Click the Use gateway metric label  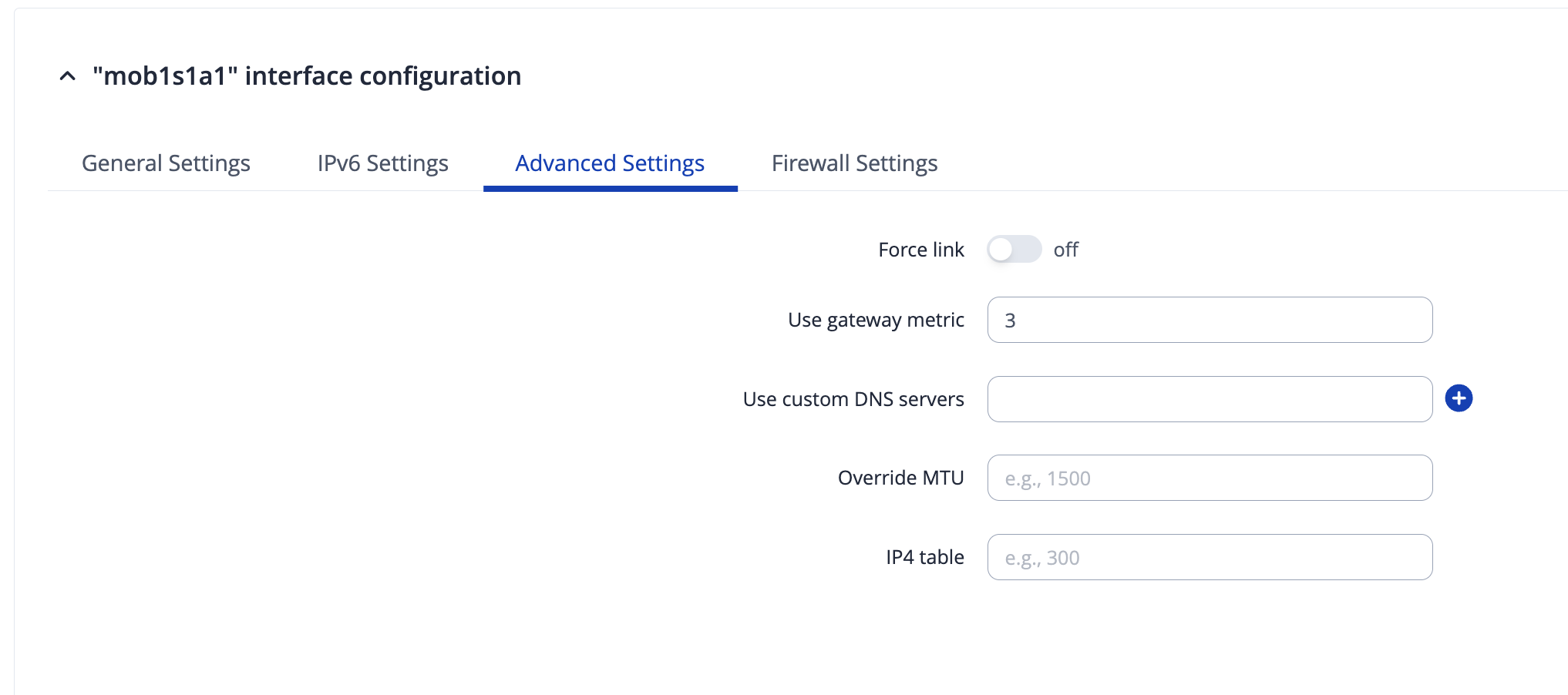coord(876,320)
